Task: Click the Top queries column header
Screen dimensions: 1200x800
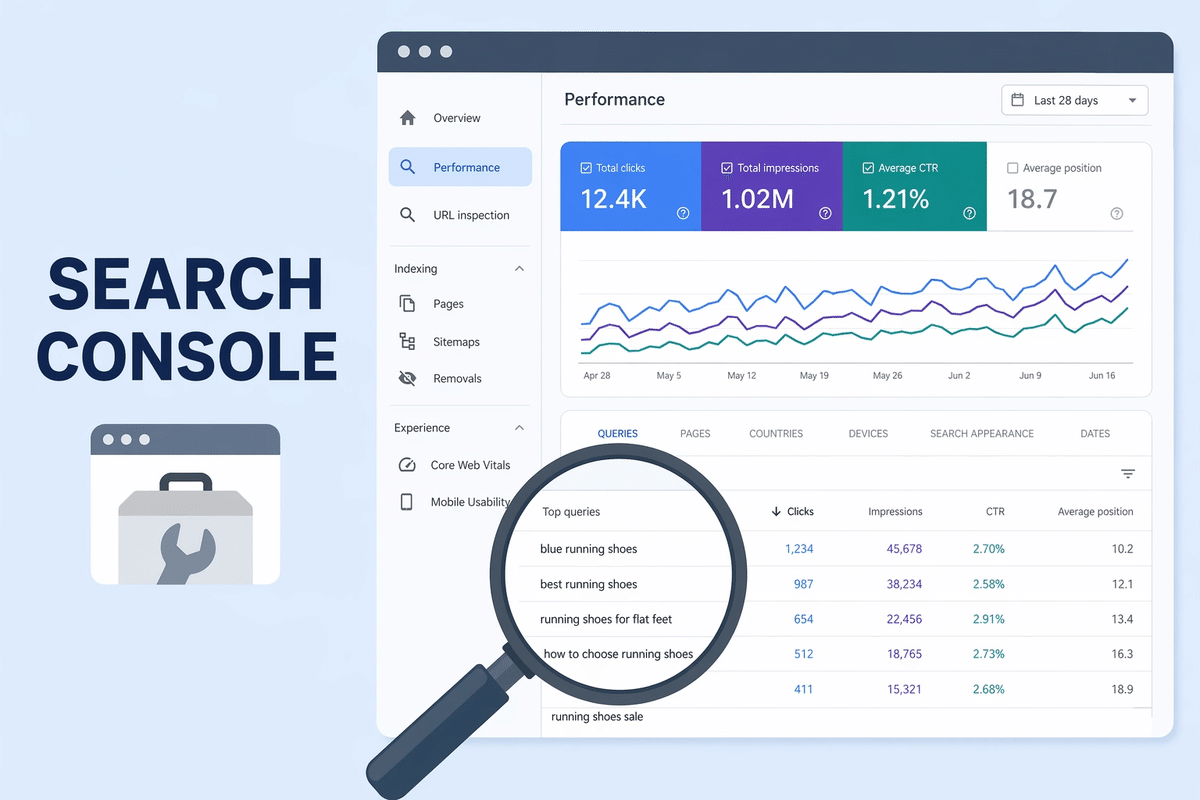Action: click(x=571, y=512)
